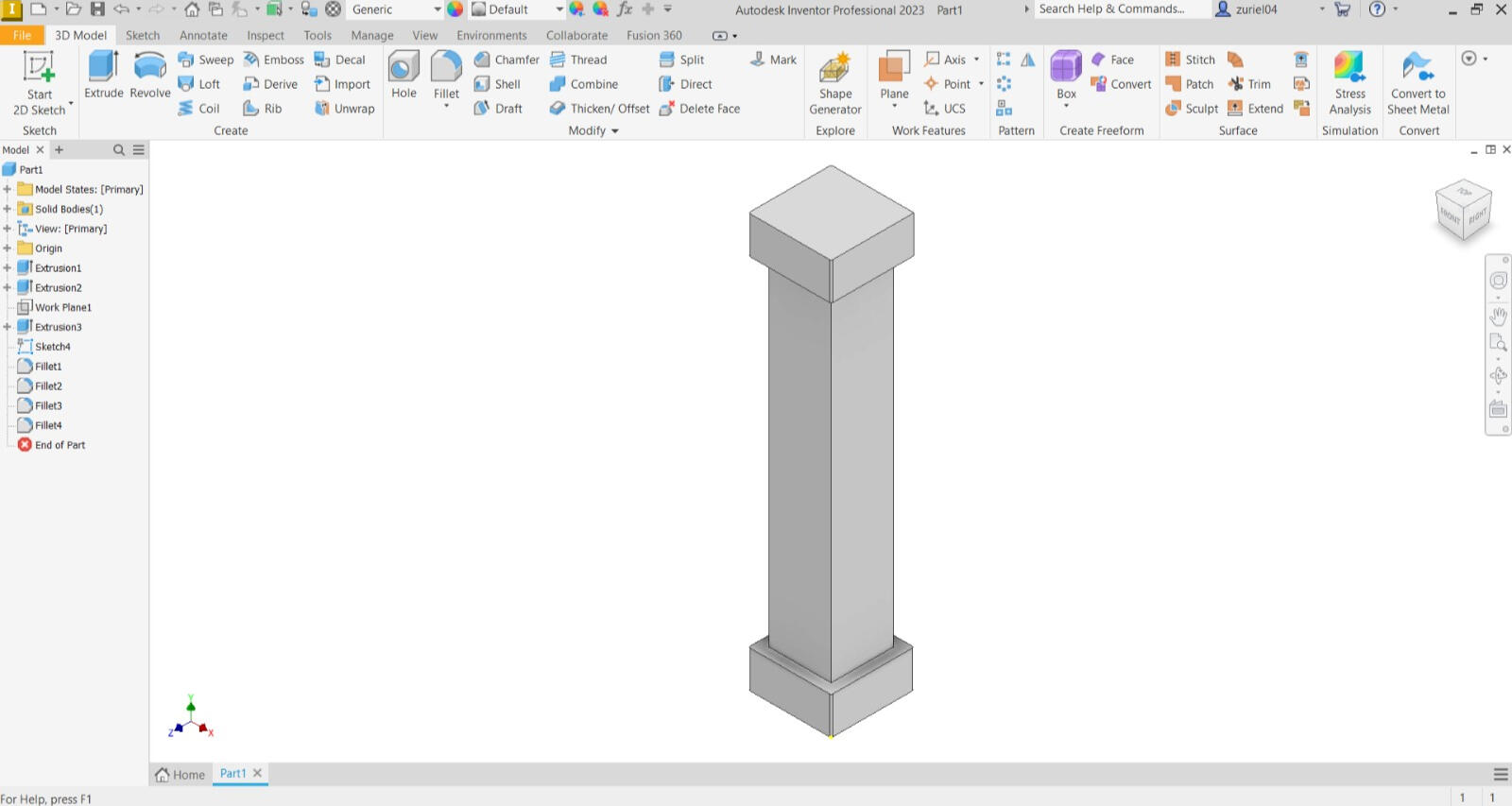
Task: Activate the Chamfer tool
Action: (507, 60)
